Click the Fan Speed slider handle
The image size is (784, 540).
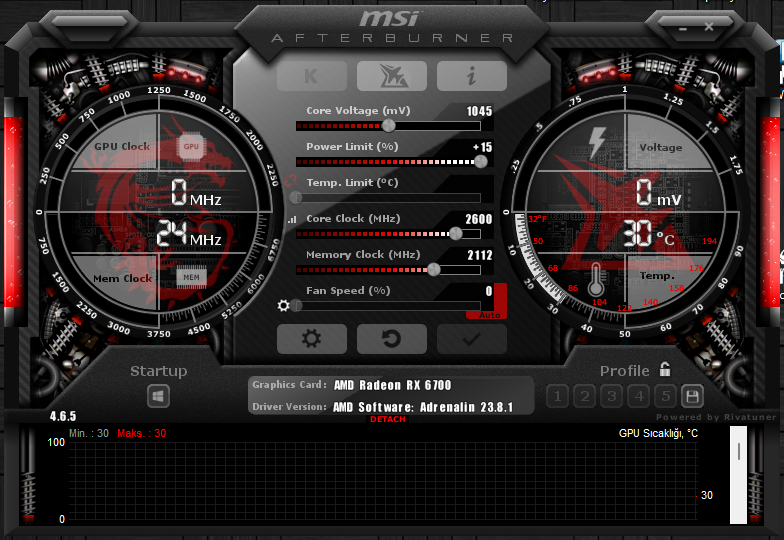(x=296, y=306)
